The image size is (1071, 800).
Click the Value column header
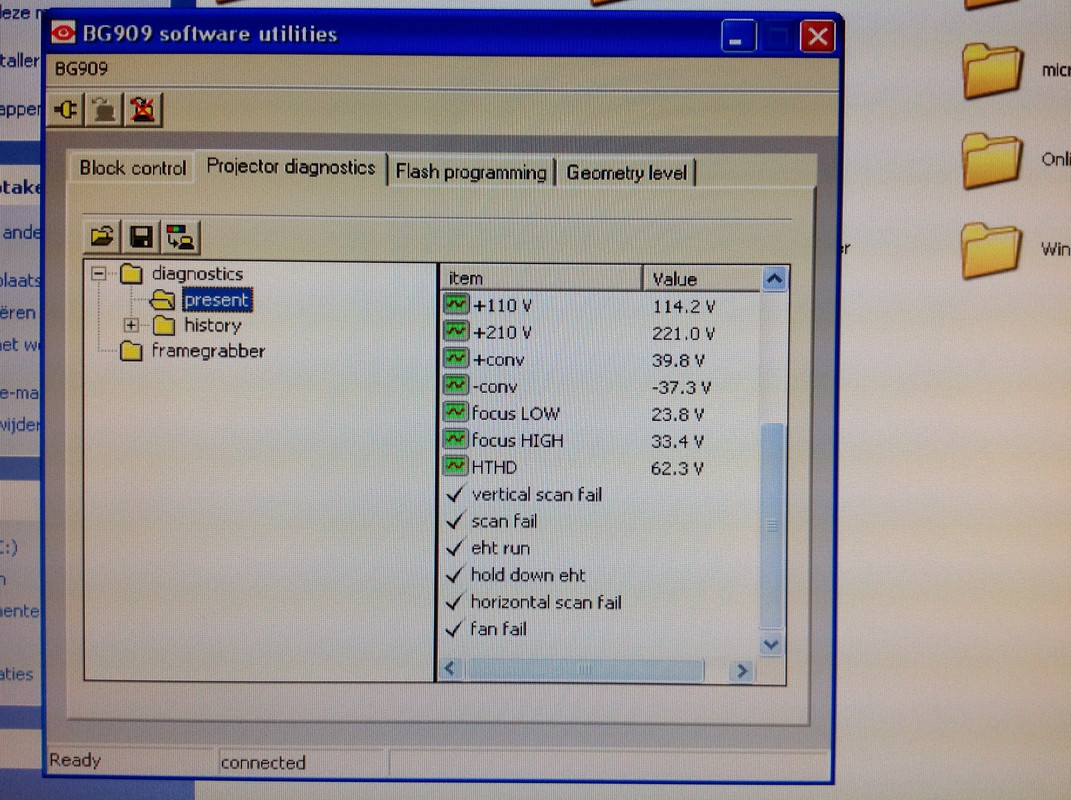(x=701, y=279)
